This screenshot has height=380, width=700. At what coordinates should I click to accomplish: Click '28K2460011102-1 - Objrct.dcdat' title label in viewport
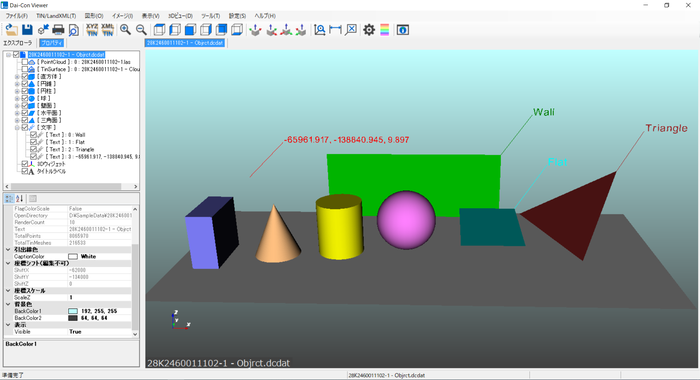pos(218,363)
